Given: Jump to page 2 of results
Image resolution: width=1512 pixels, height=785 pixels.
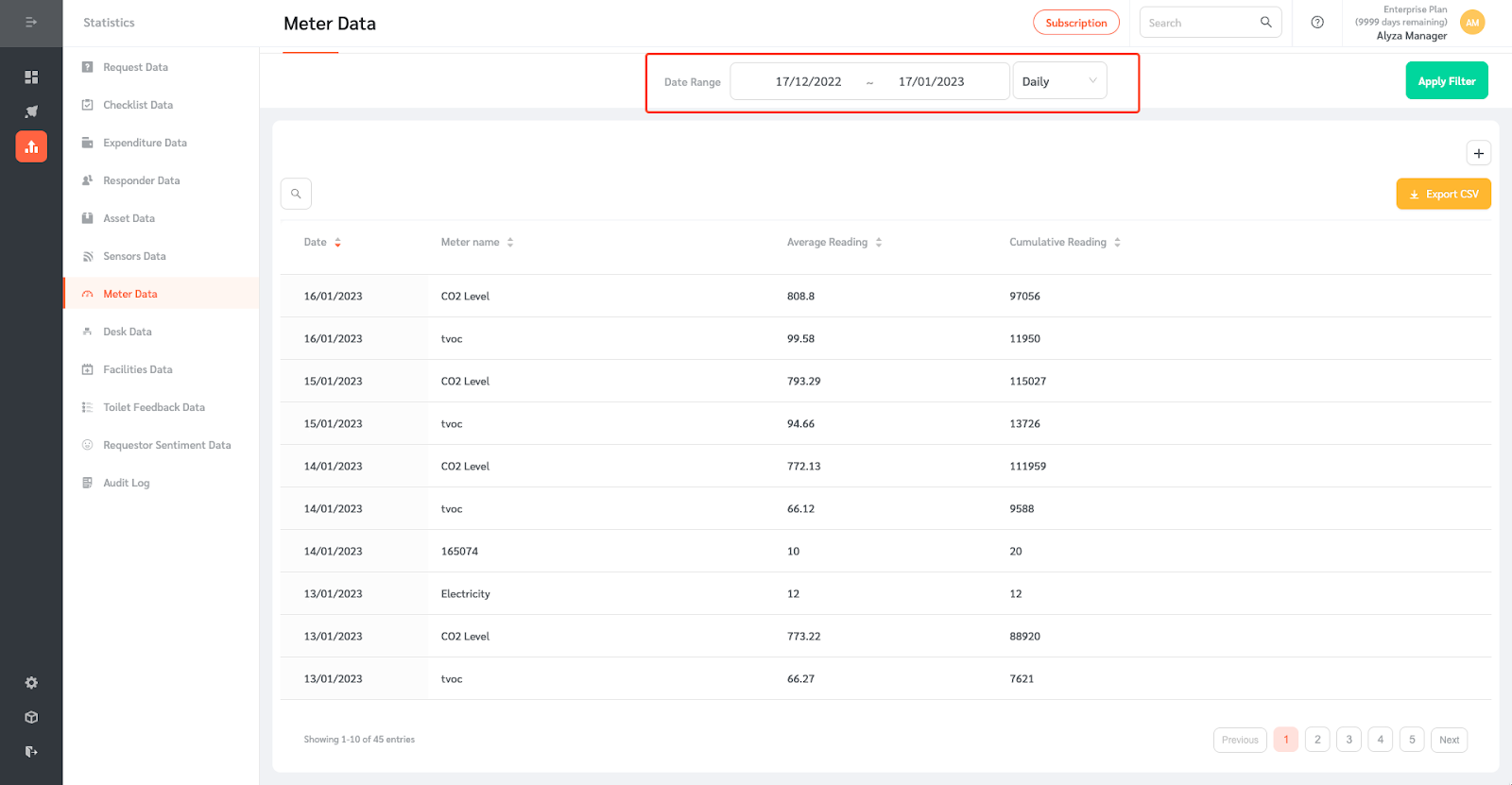Looking at the screenshot, I should coord(1317,740).
